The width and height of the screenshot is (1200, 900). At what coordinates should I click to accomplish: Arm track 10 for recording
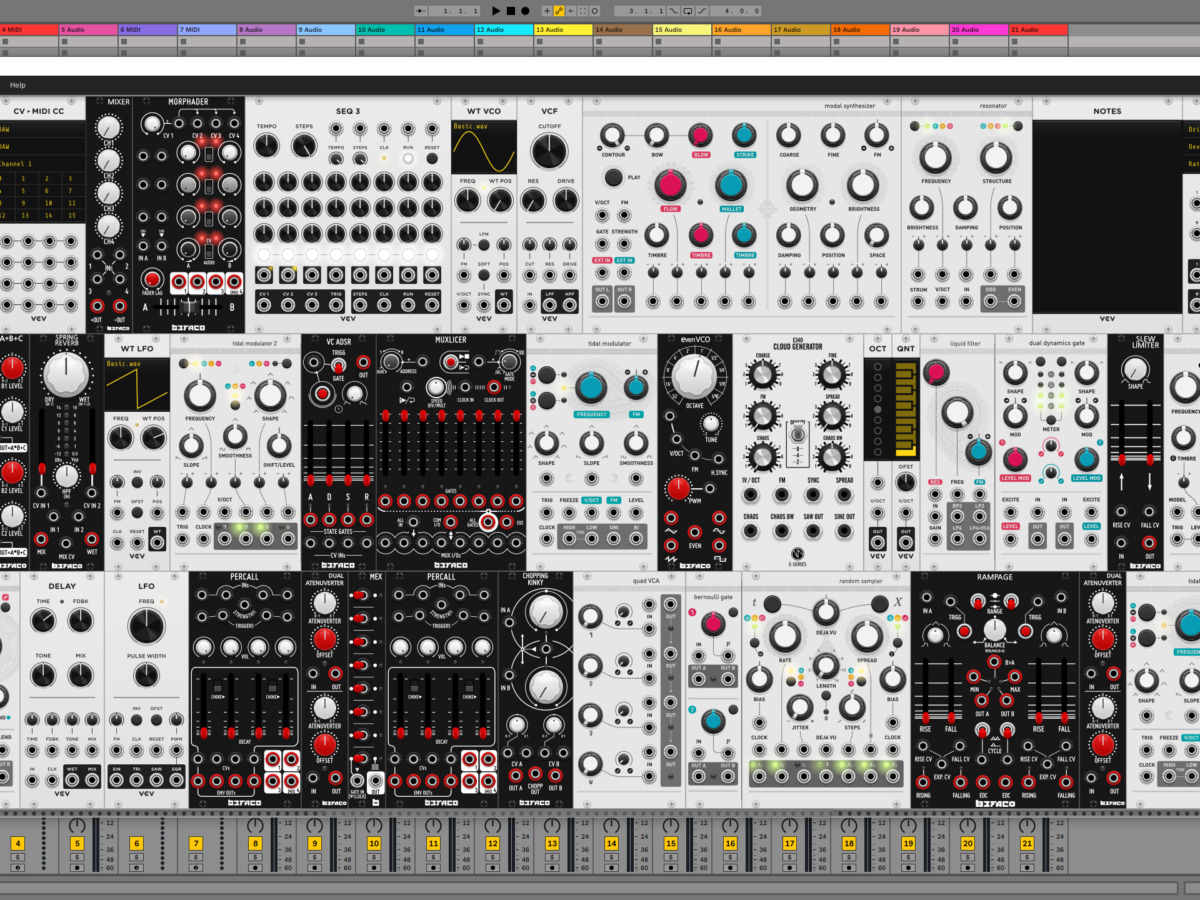tap(373, 868)
